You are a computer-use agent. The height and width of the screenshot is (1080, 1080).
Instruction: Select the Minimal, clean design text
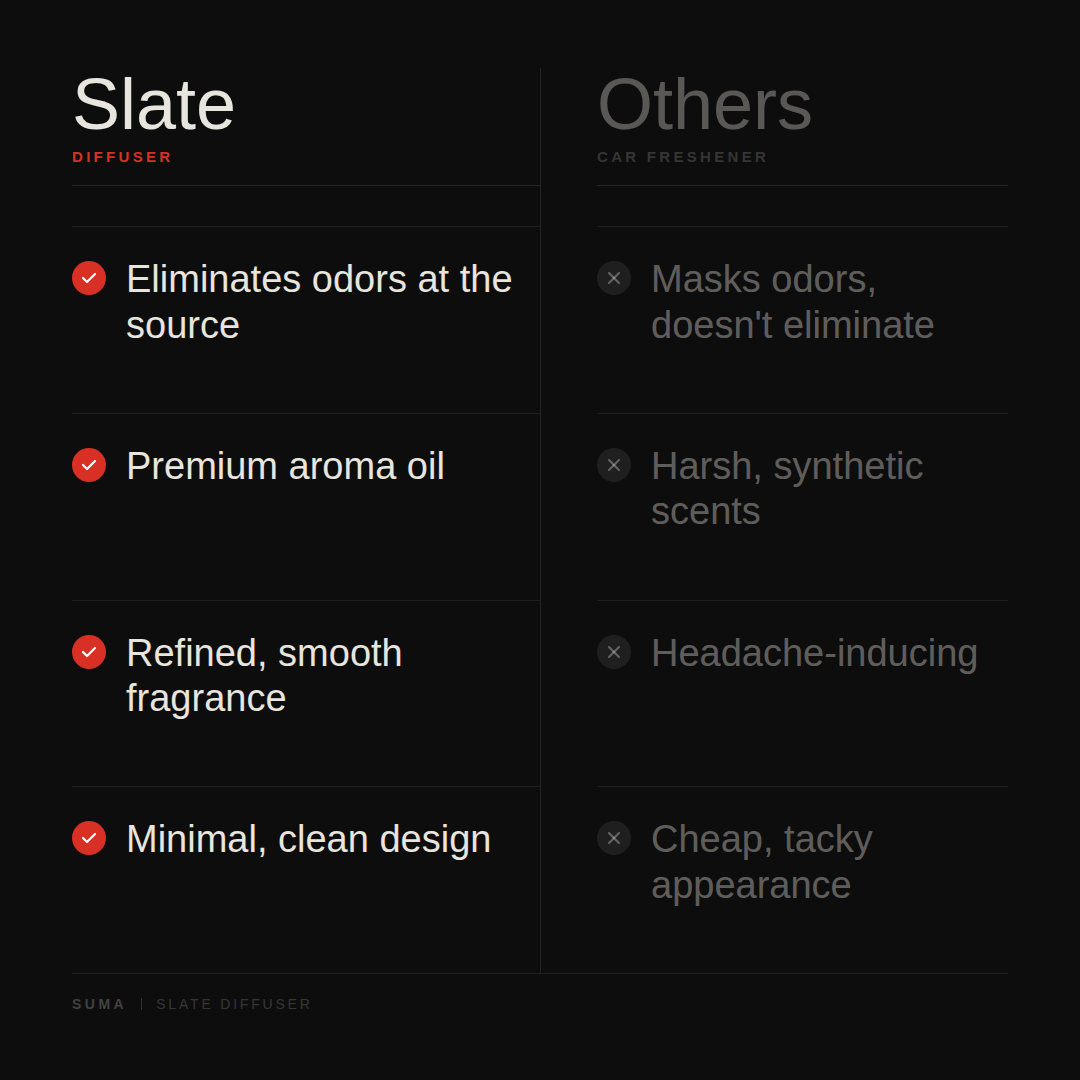[x=308, y=839]
